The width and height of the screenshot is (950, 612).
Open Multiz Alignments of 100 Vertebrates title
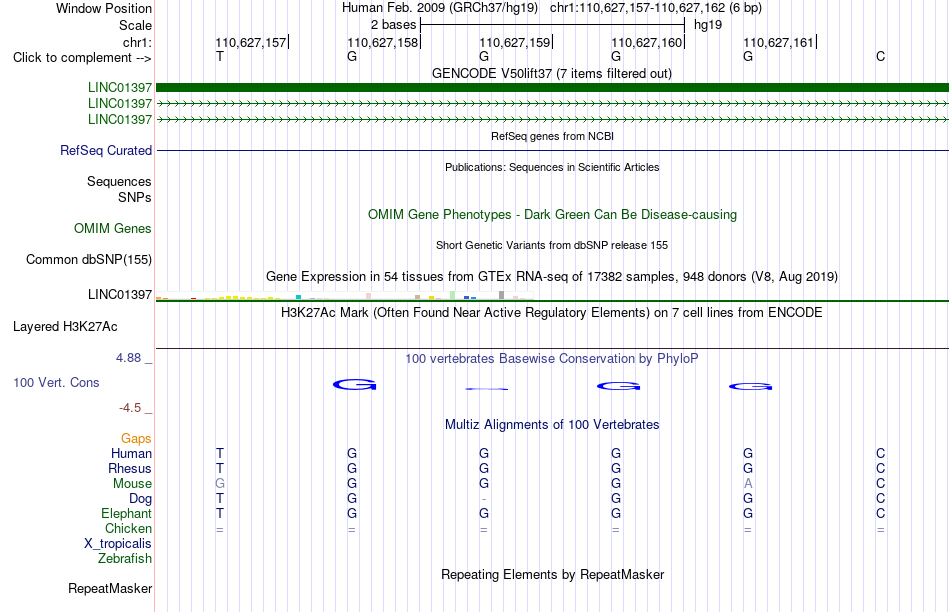coord(552,425)
